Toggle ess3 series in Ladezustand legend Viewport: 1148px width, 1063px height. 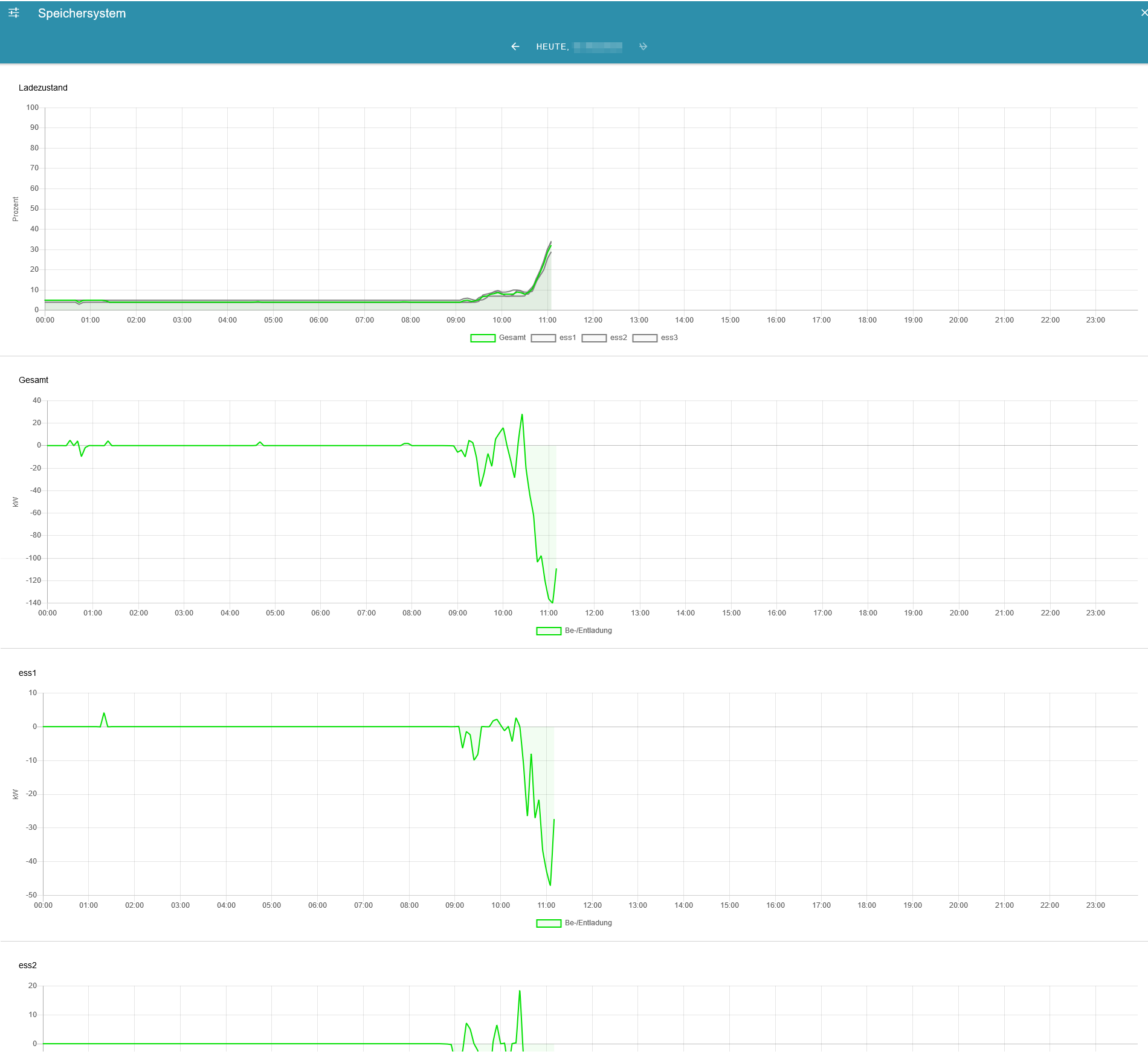click(x=655, y=338)
